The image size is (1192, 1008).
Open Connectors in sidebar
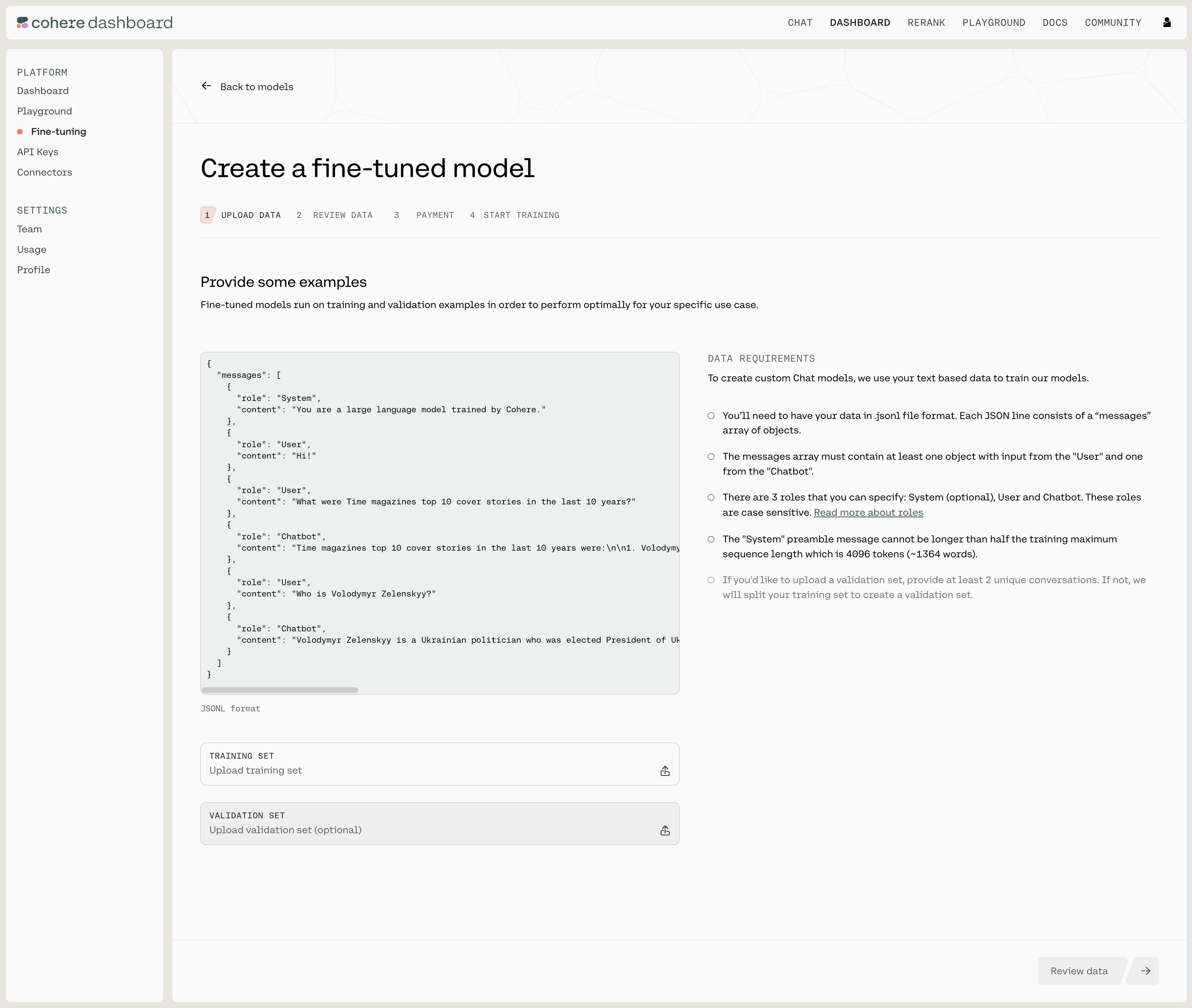click(45, 172)
